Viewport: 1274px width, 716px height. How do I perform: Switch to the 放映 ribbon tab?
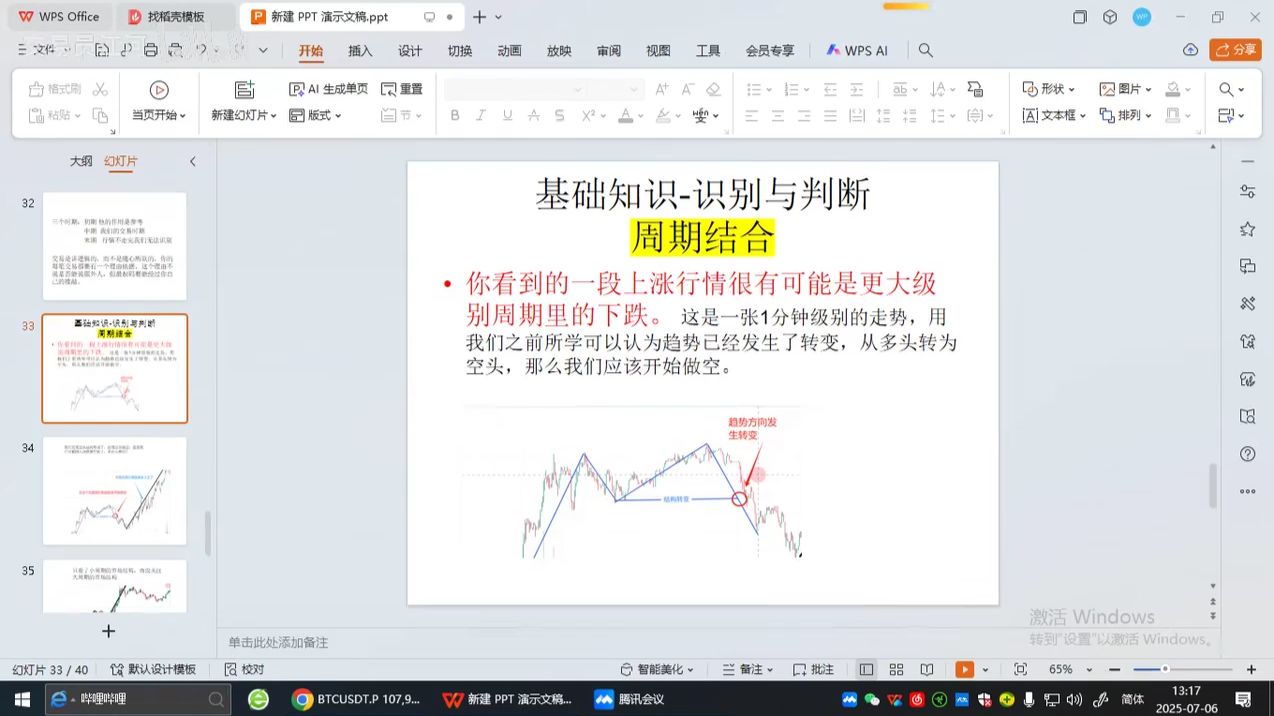(x=559, y=51)
